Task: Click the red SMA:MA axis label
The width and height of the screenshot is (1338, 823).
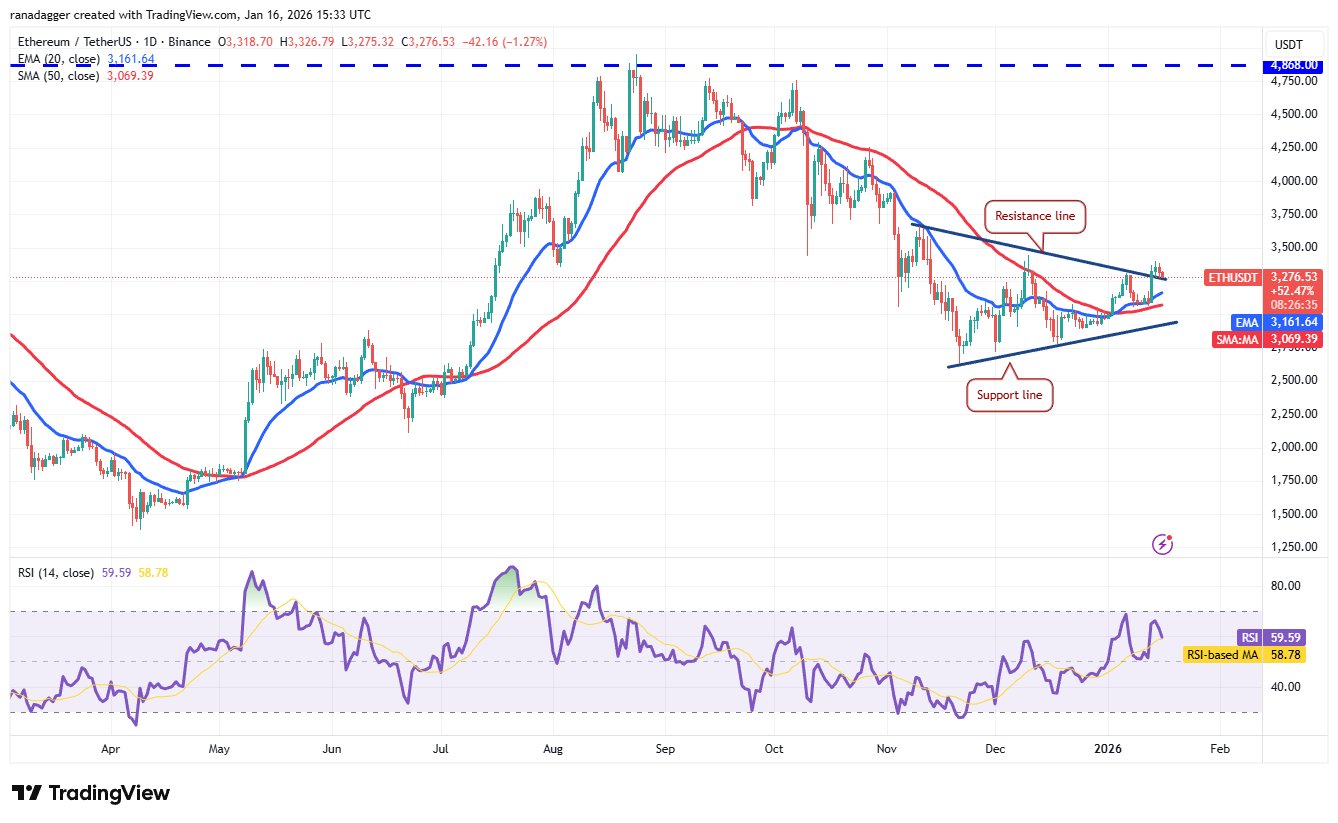Action: pos(1236,340)
